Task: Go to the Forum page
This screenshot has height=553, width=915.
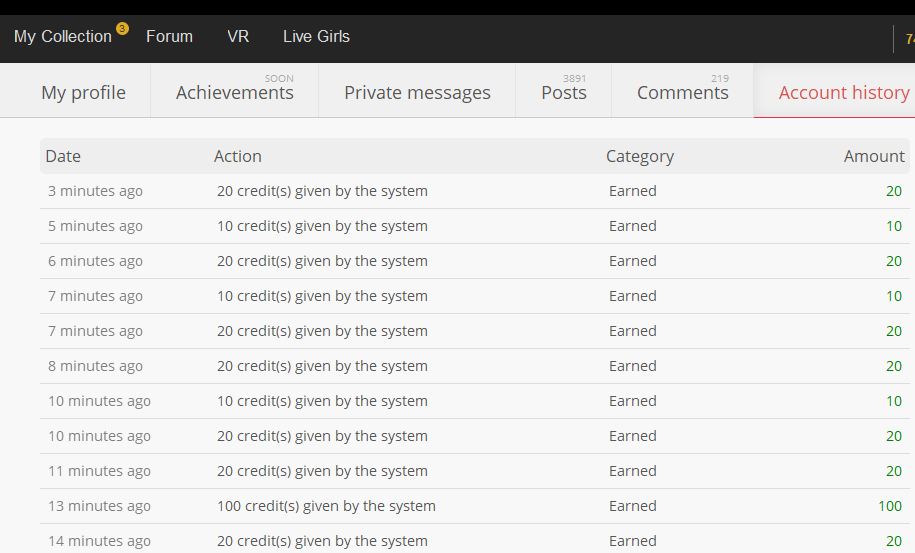Action: pos(169,37)
